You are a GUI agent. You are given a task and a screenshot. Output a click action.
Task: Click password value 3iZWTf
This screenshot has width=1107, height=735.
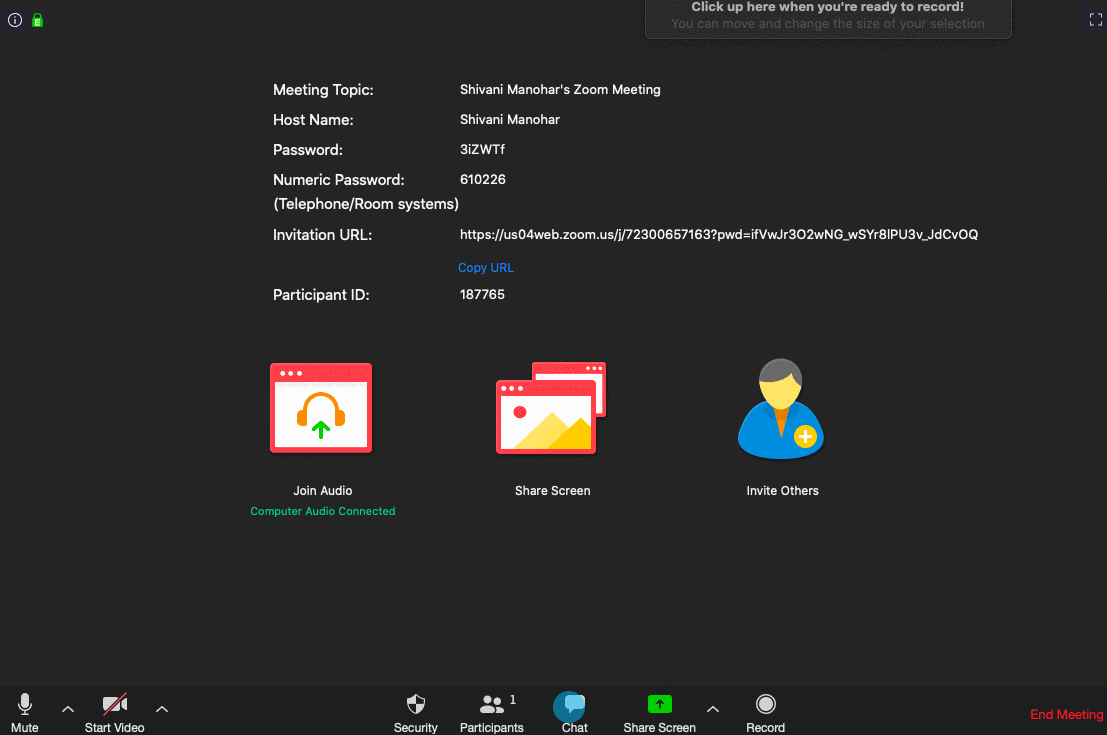click(x=482, y=150)
